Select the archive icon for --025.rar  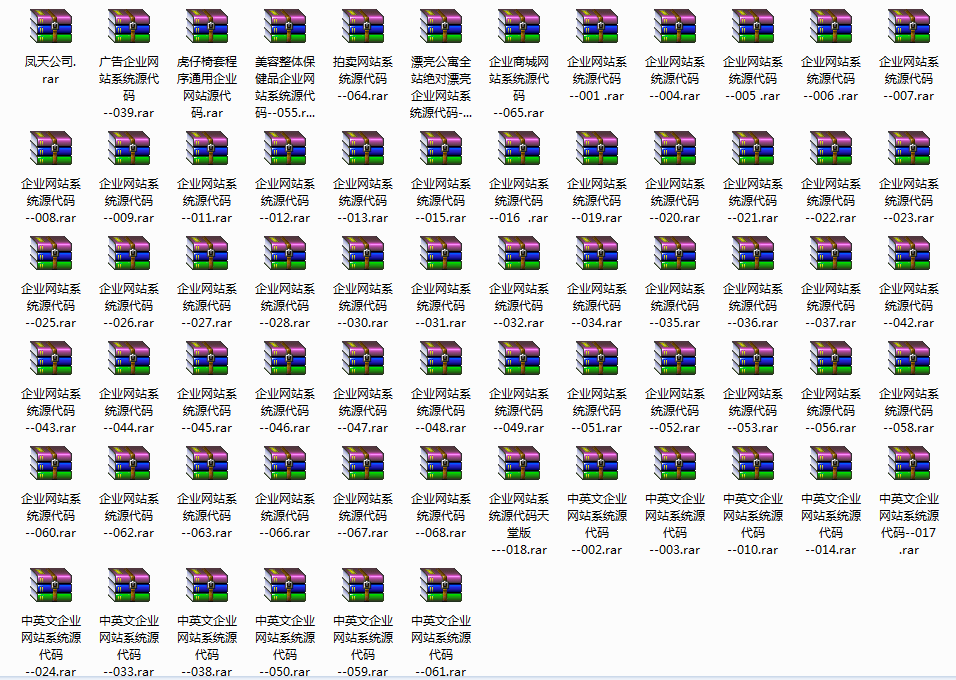pyautogui.click(x=51, y=253)
